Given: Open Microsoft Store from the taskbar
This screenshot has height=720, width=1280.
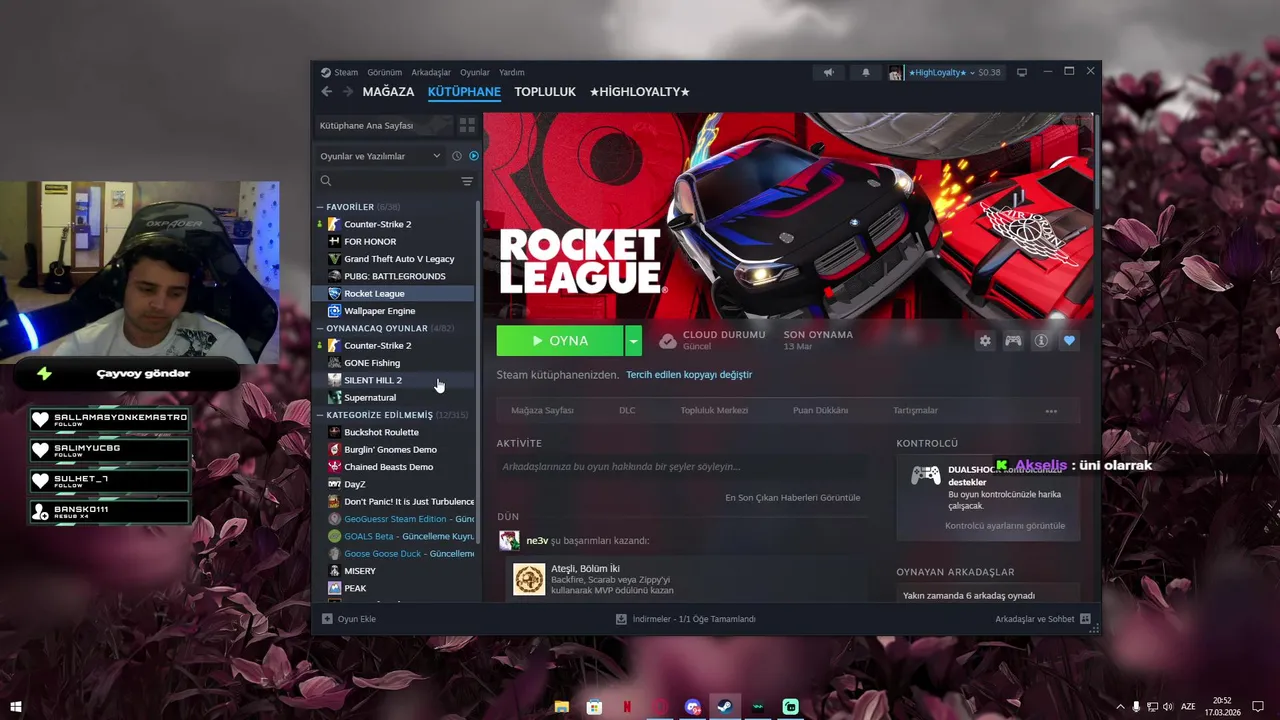Looking at the screenshot, I should [x=594, y=707].
